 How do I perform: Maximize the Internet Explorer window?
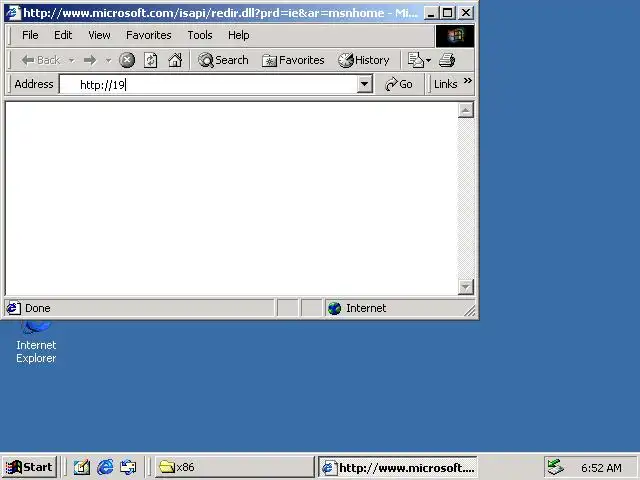tap(447, 13)
